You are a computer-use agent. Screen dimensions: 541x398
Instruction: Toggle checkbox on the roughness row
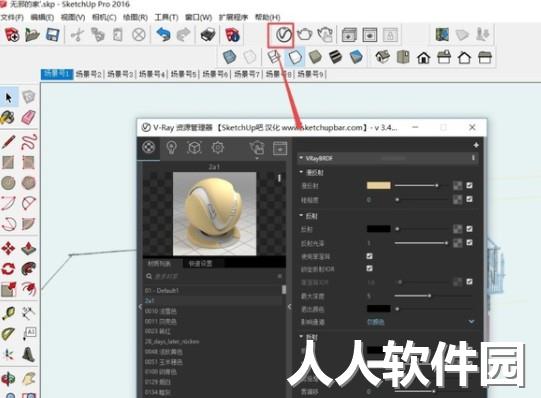coord(469,199)
